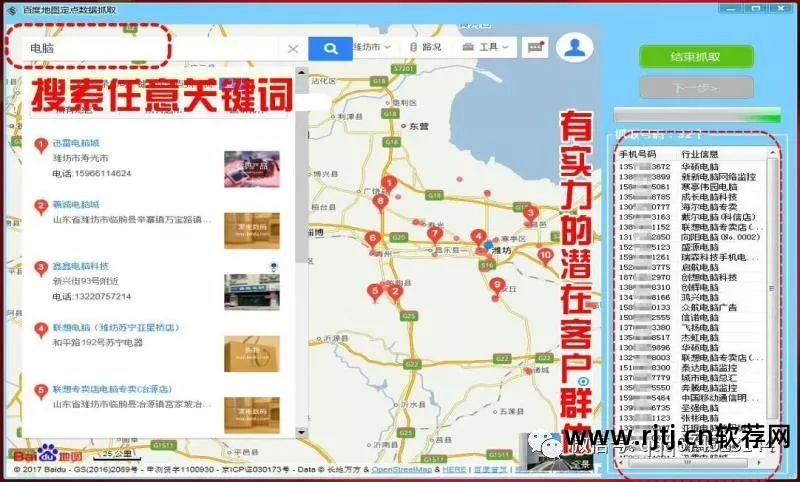Click result pin 5 beside 联想专卖店
800x482 pixels.
click(x=41, y=392)
